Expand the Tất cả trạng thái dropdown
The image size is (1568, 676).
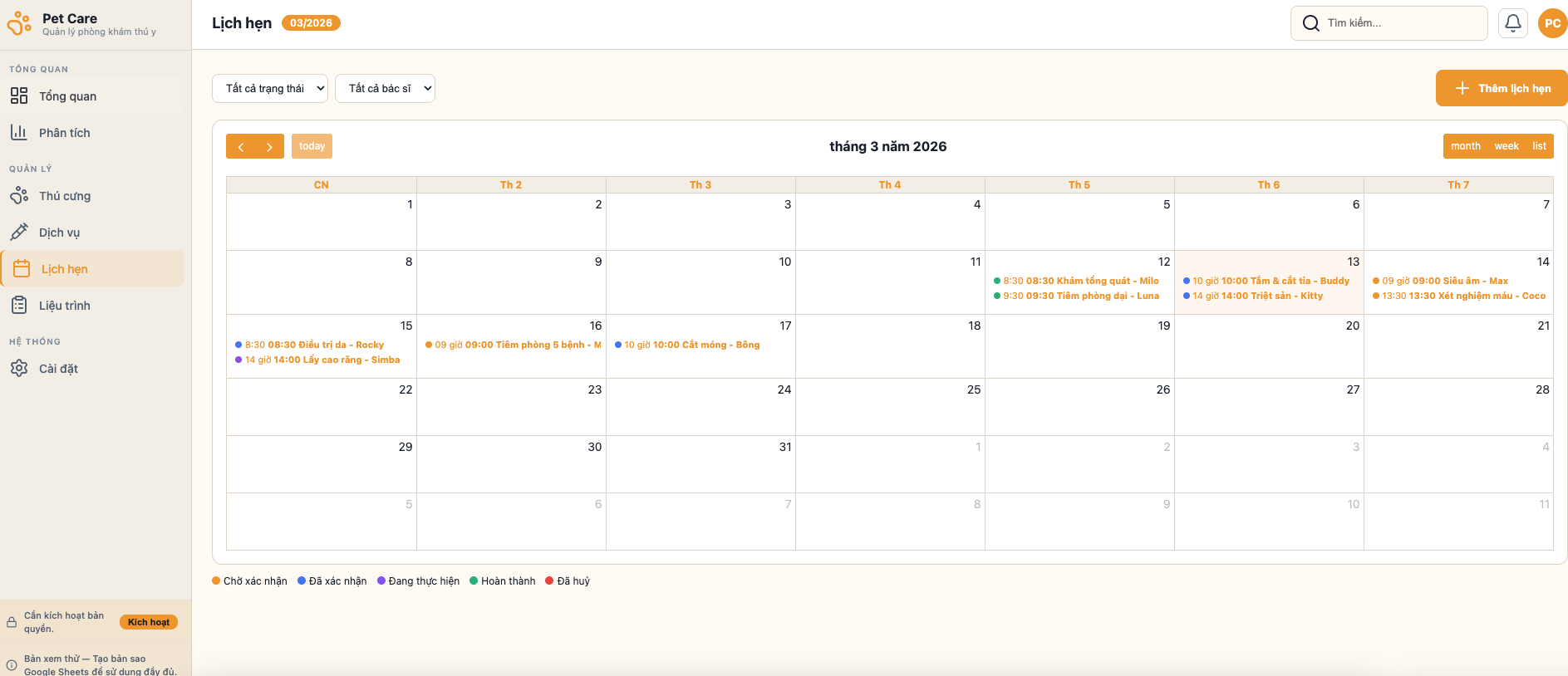pos(270,89)
